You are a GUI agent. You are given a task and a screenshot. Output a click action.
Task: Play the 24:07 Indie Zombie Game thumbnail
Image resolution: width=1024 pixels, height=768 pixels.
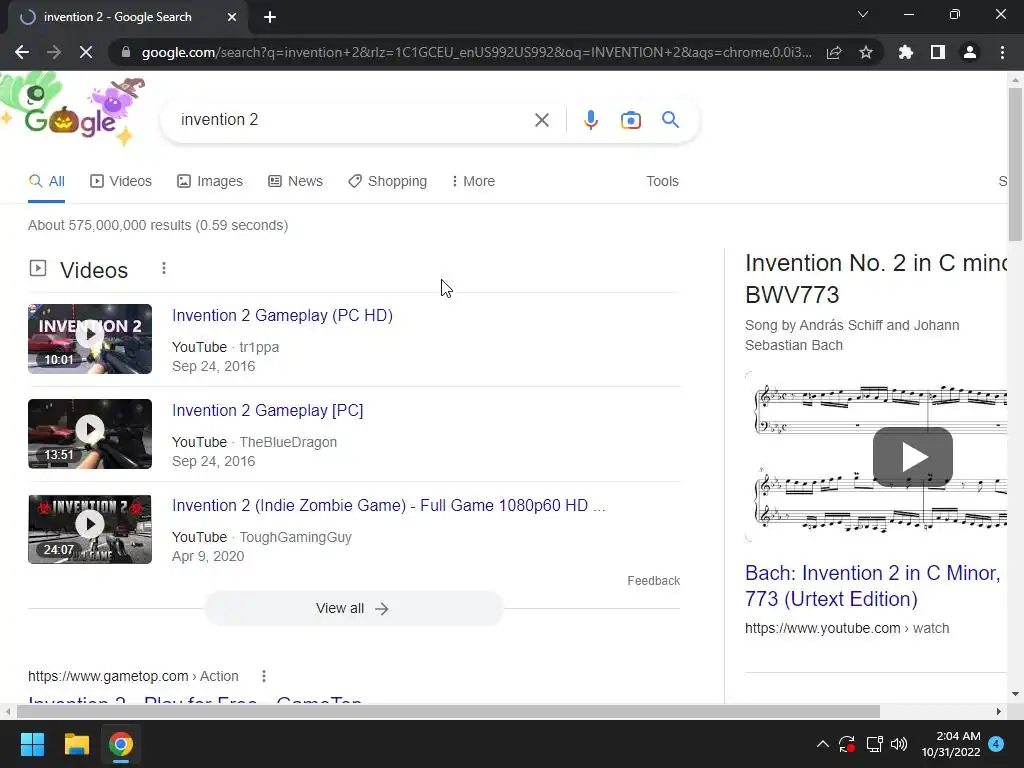point(90,529)
